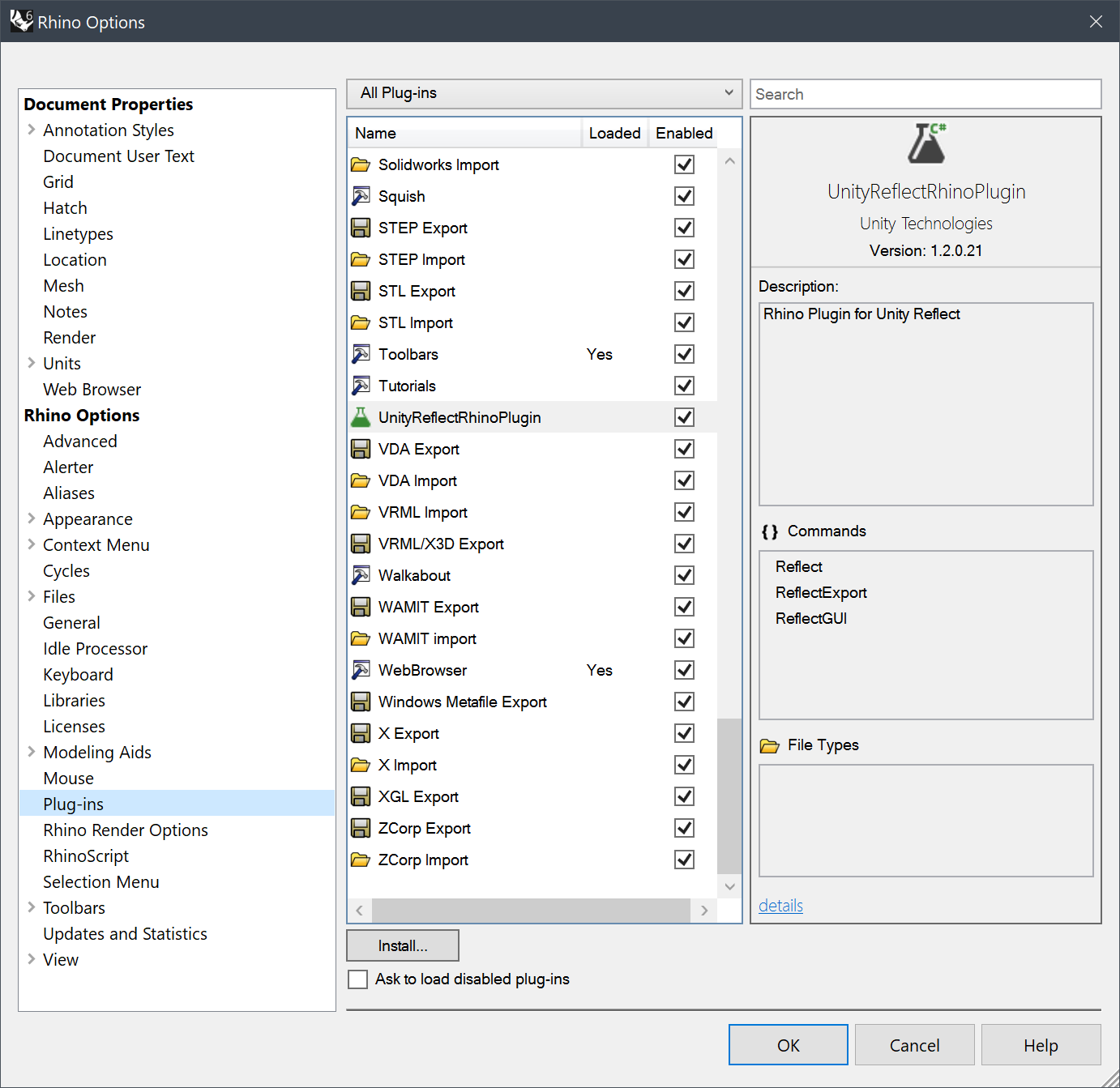Select the Mesh document property
This screenshot has width=1120, height=1088.
click(x=63, y=286)
